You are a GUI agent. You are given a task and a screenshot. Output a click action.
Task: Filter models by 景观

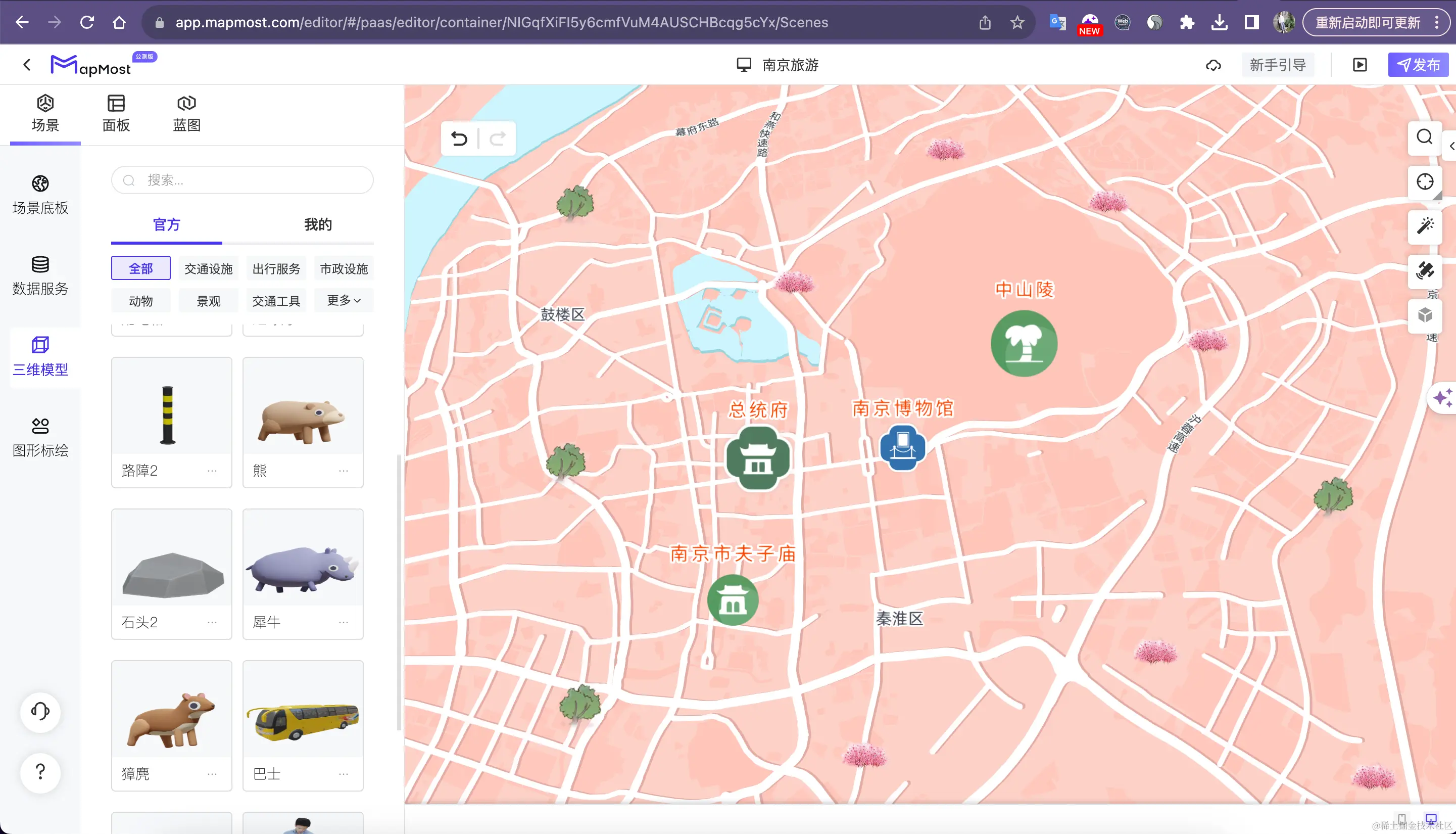click(208, 301)
